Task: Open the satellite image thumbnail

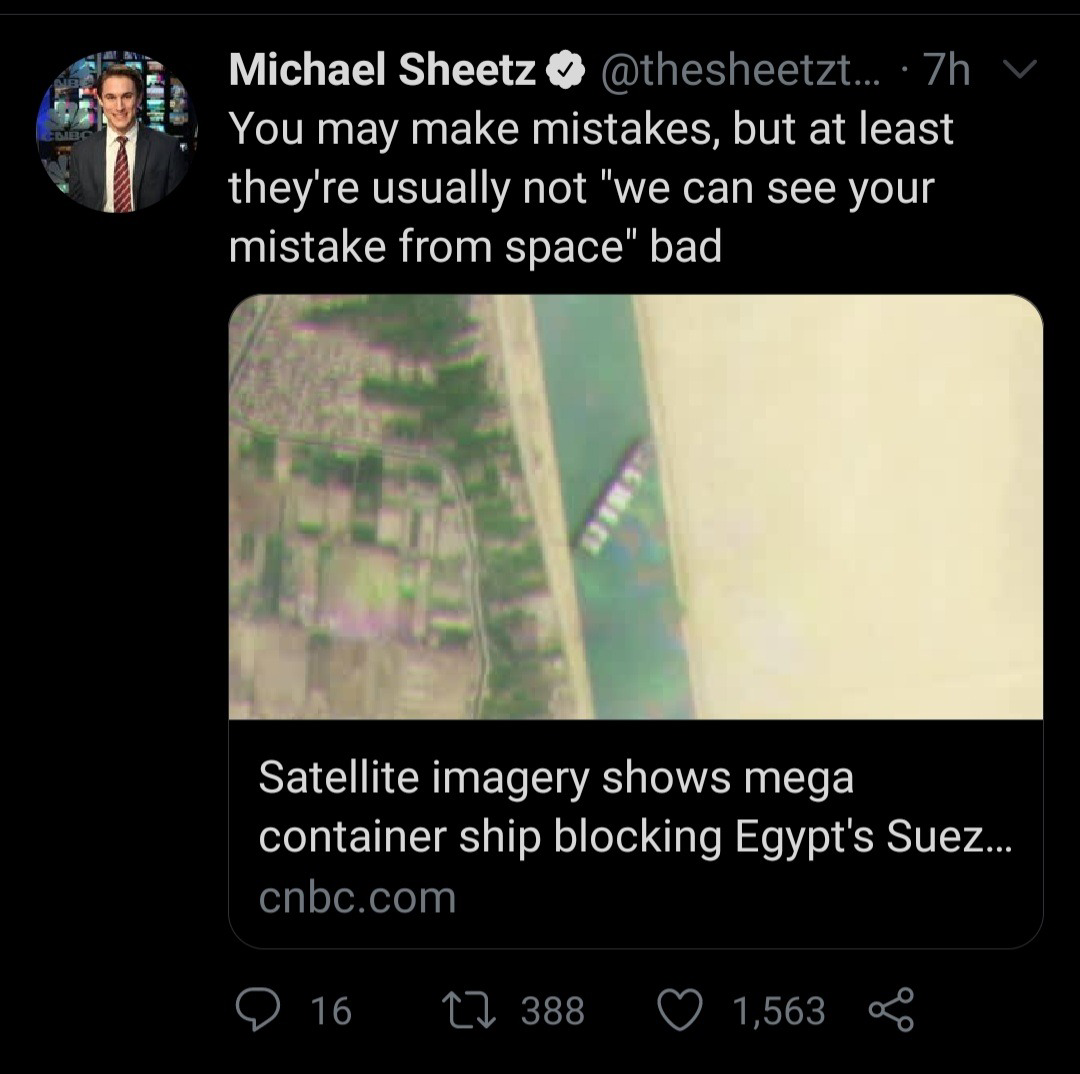Action: tap(635, 506)
